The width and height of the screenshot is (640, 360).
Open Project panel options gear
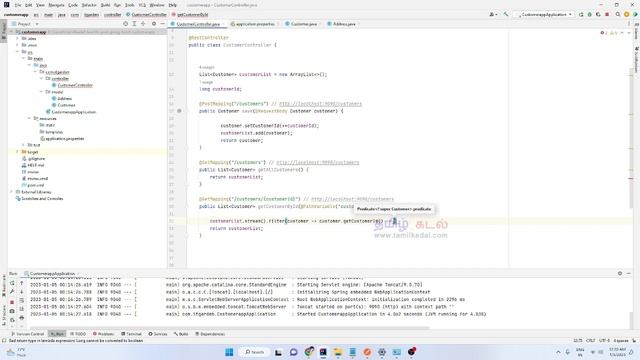tap(154, 24)
